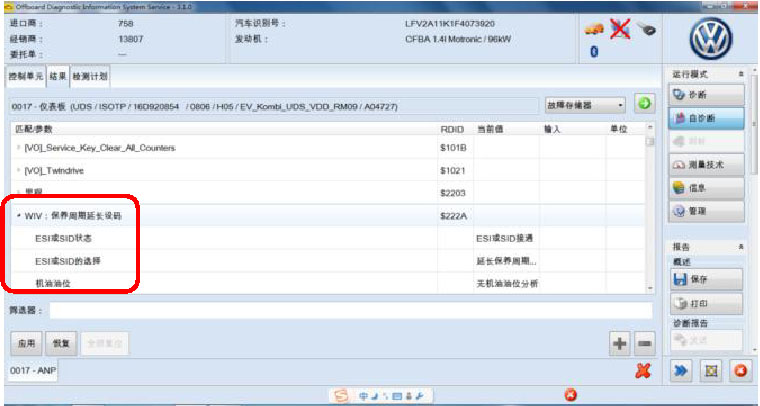Click the red circle X icon in status bar
Image resolution: width=760 pixels, height=406 pixels.
(571, 395)
